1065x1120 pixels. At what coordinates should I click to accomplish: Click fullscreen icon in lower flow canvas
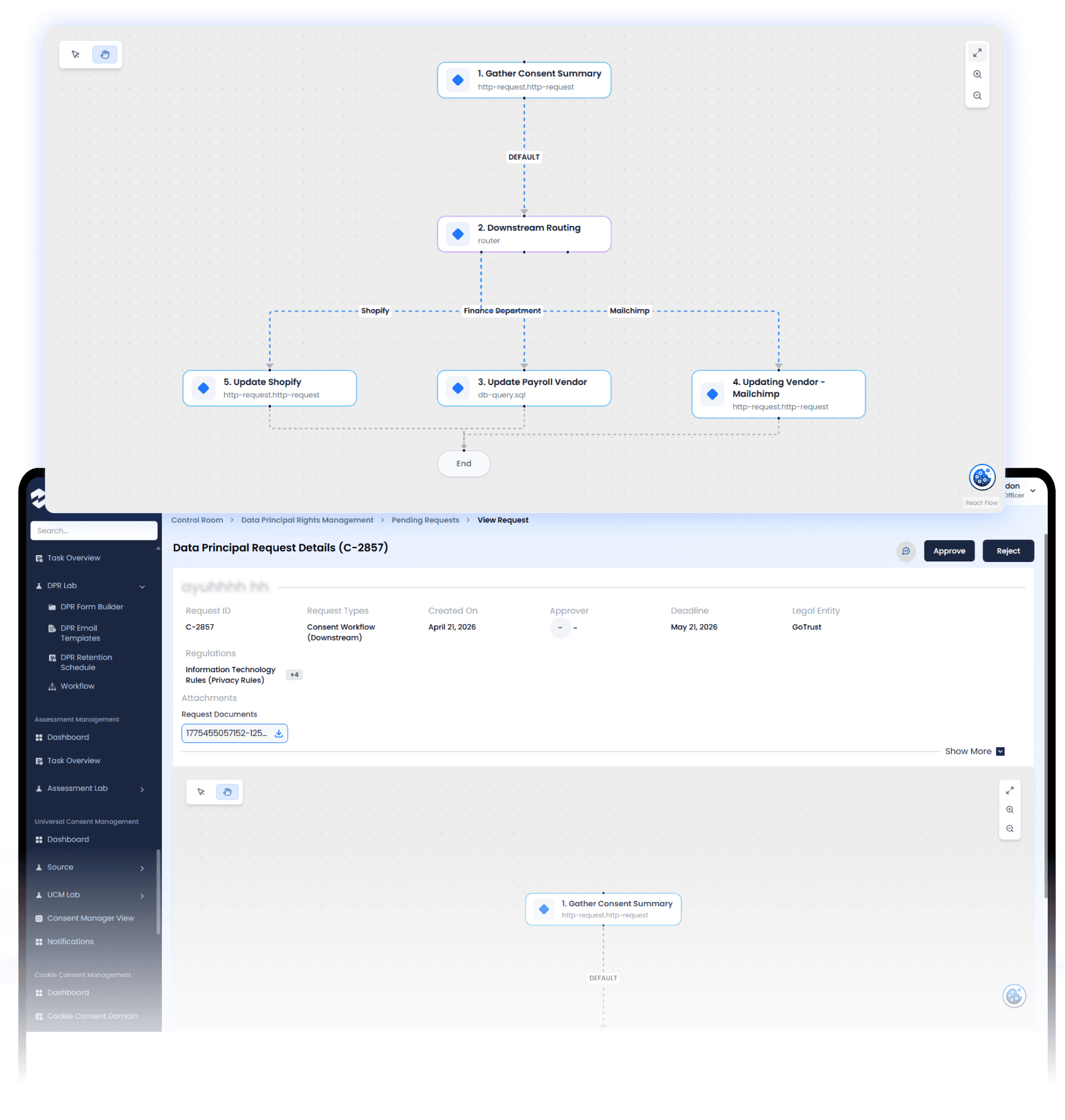click(x=1010, y=790)
